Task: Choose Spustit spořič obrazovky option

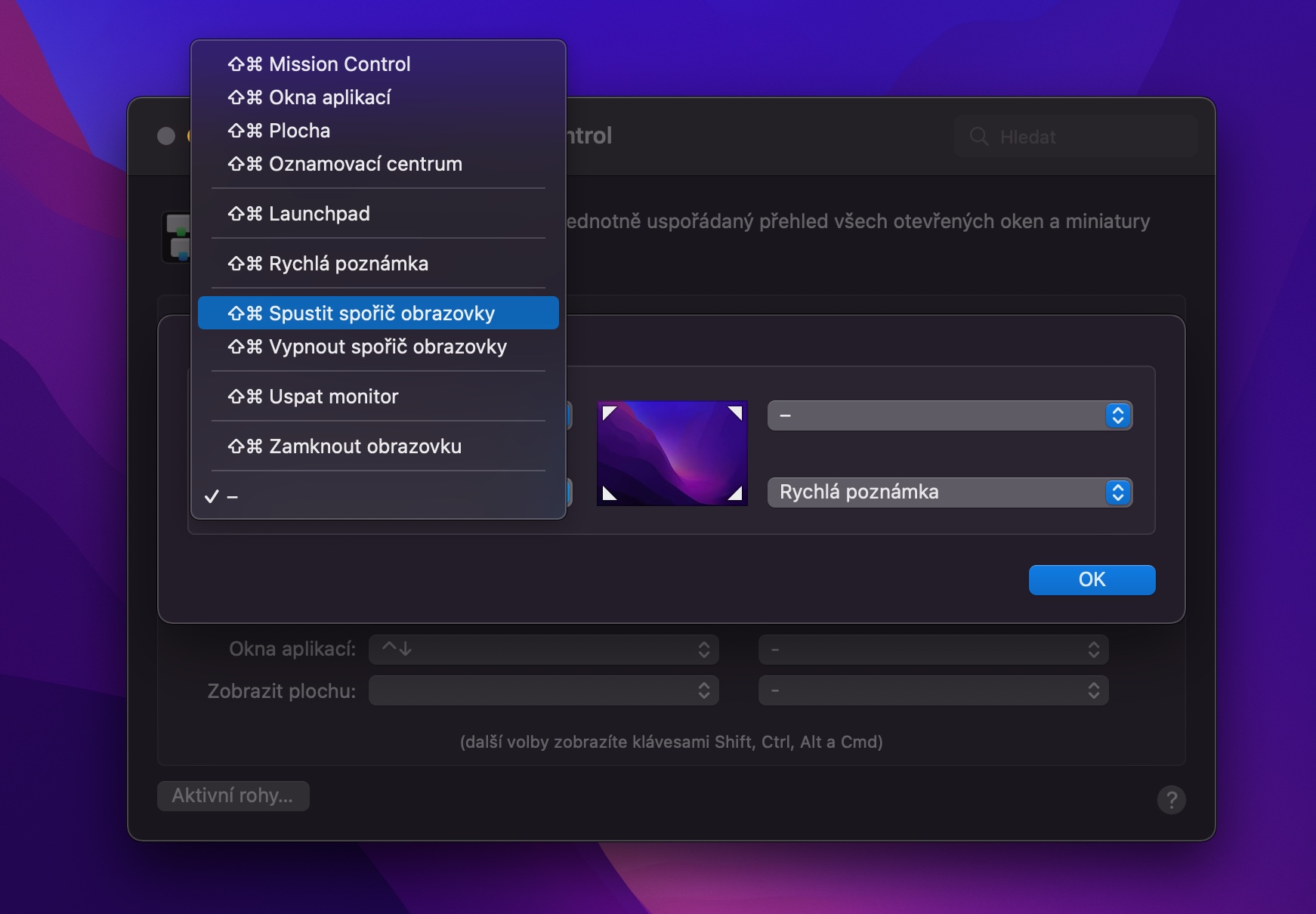Action: (378, 313)
